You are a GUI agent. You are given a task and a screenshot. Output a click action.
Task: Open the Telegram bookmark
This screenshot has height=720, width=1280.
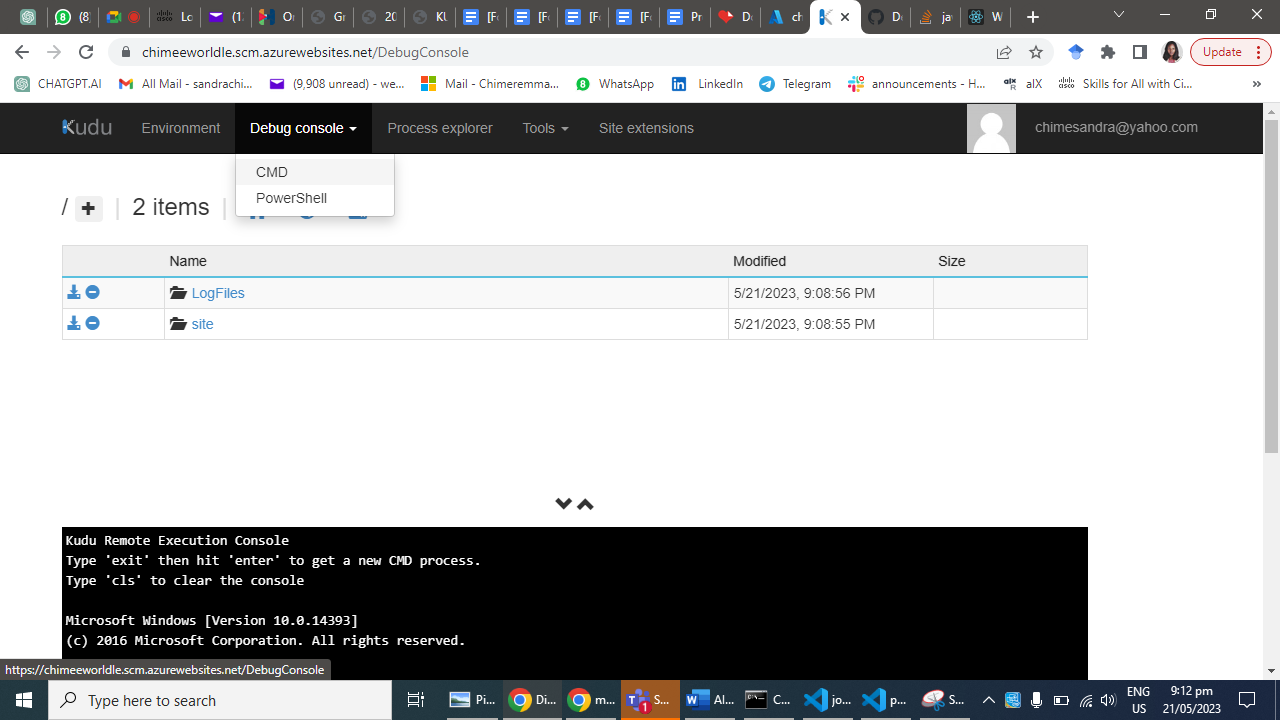click(796, 84)
